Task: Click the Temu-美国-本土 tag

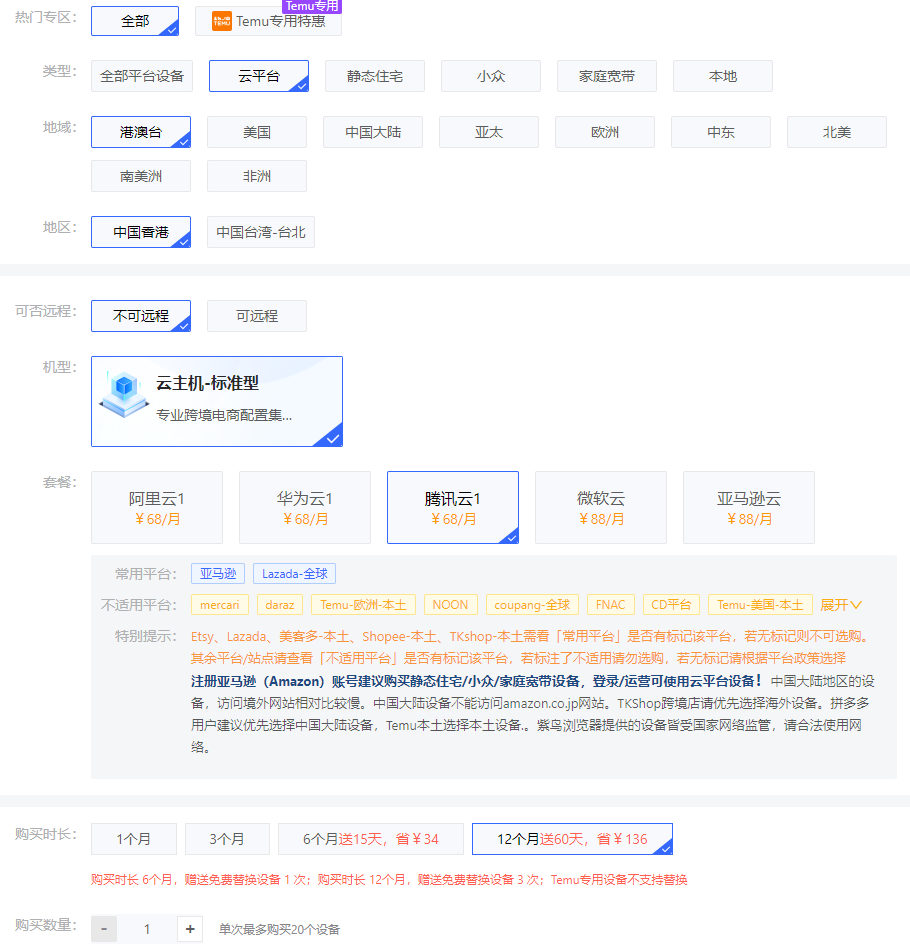Action: (x=760, y=605)
